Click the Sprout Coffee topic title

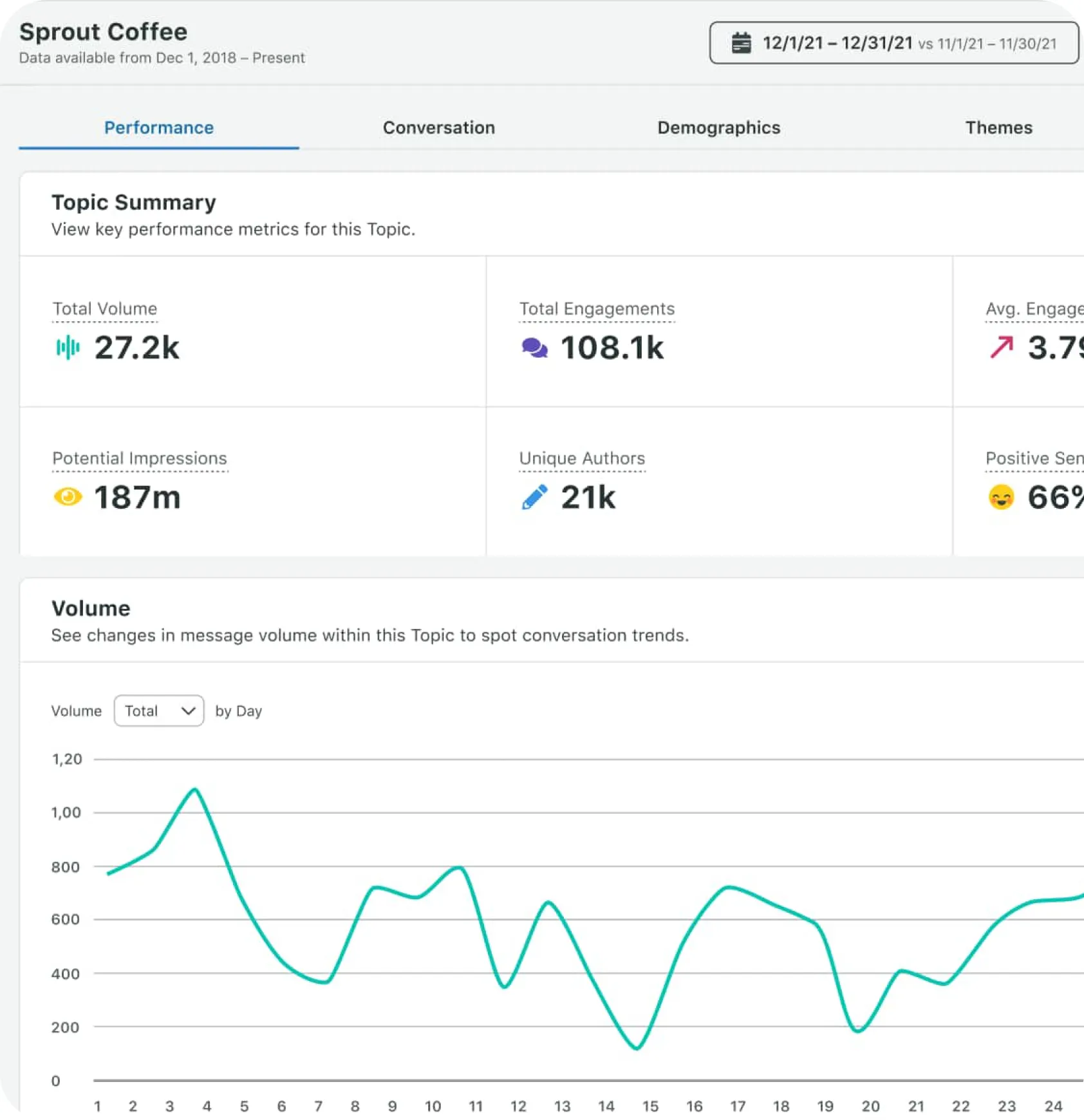104,32
